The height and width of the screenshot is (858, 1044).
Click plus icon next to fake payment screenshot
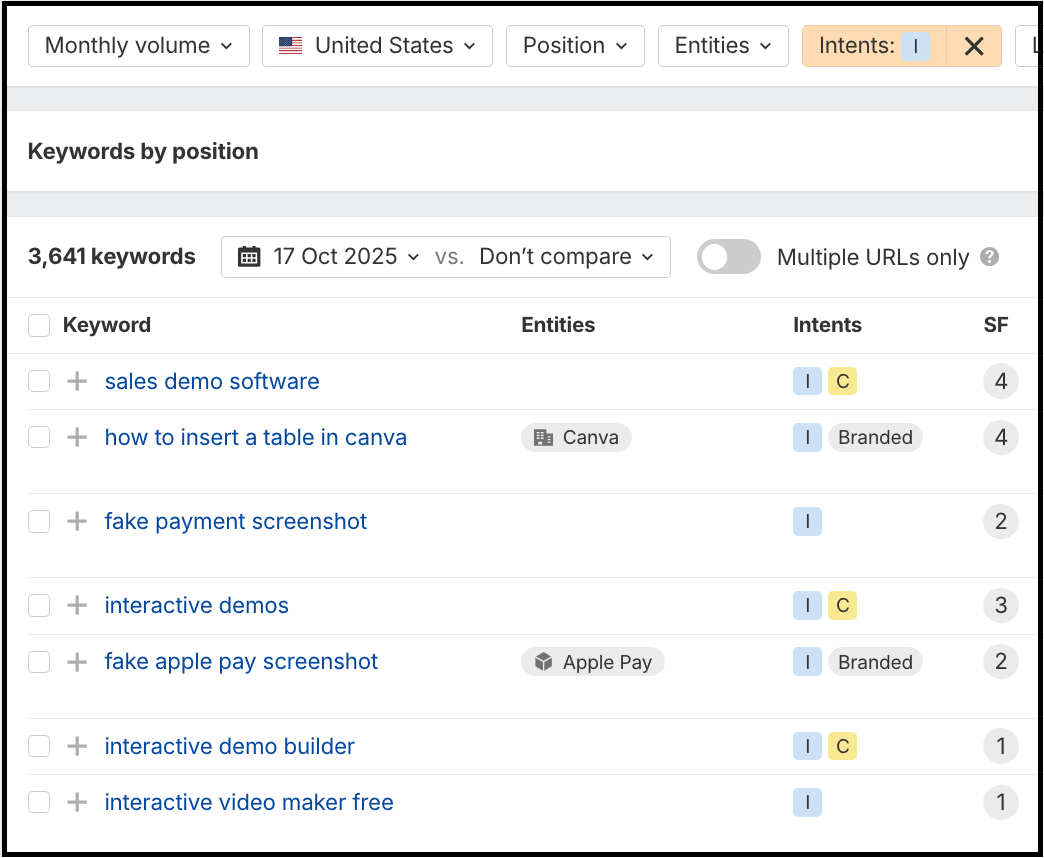tap(77, 521)
